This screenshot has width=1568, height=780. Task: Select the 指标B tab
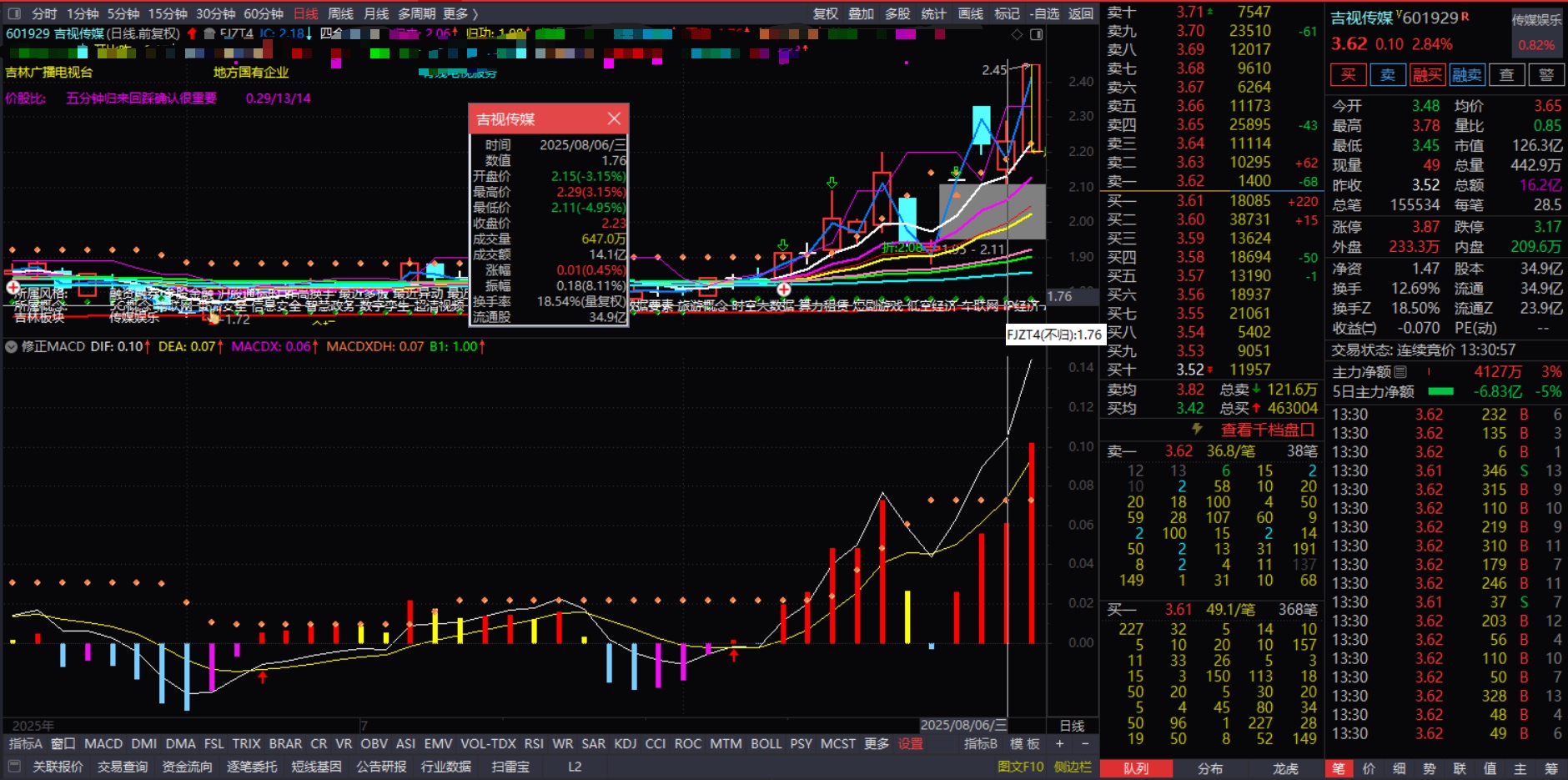[x=981, y=743]
